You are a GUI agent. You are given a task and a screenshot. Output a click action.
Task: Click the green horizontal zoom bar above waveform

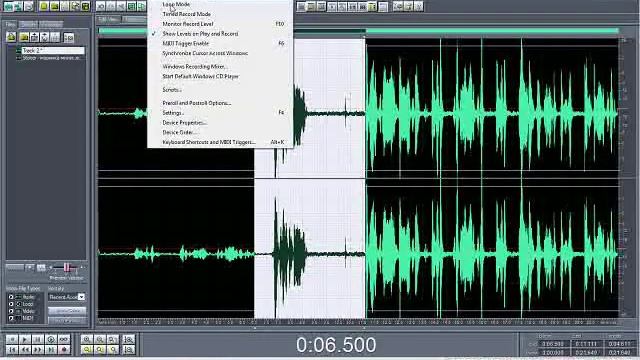tap(358, 31)
